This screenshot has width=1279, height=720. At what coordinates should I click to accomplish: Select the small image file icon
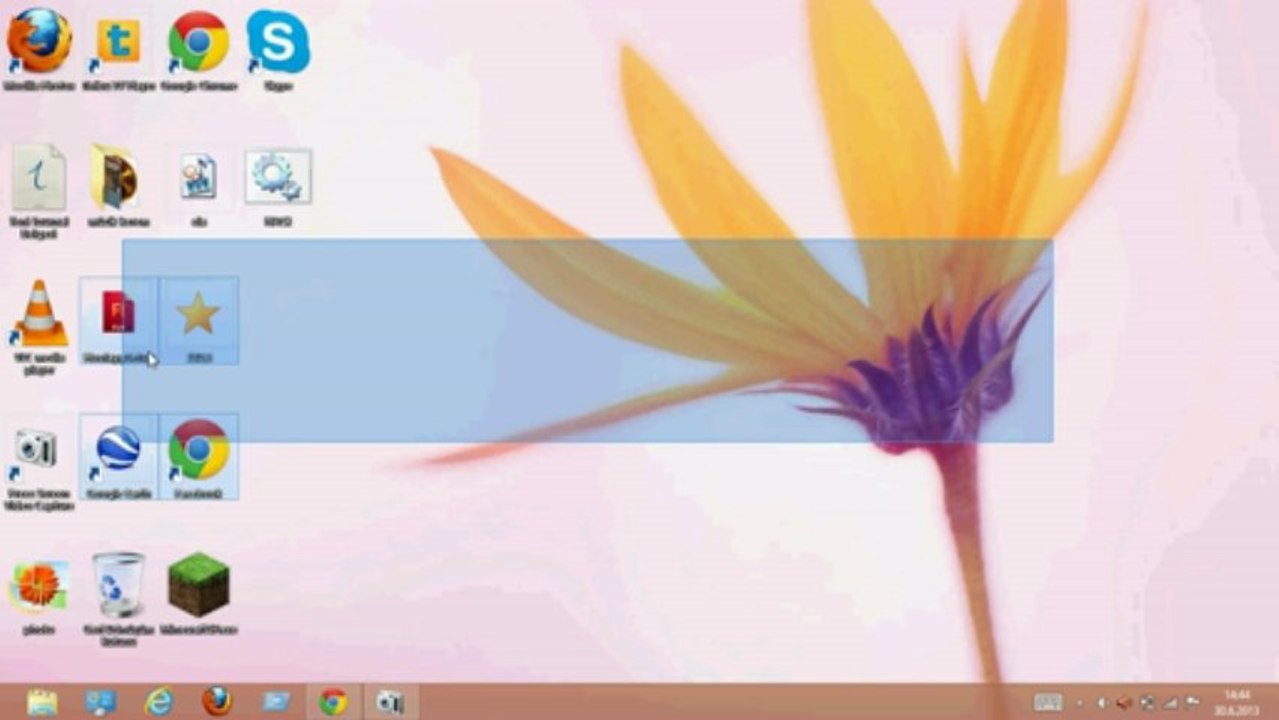(x=198, y=178)
